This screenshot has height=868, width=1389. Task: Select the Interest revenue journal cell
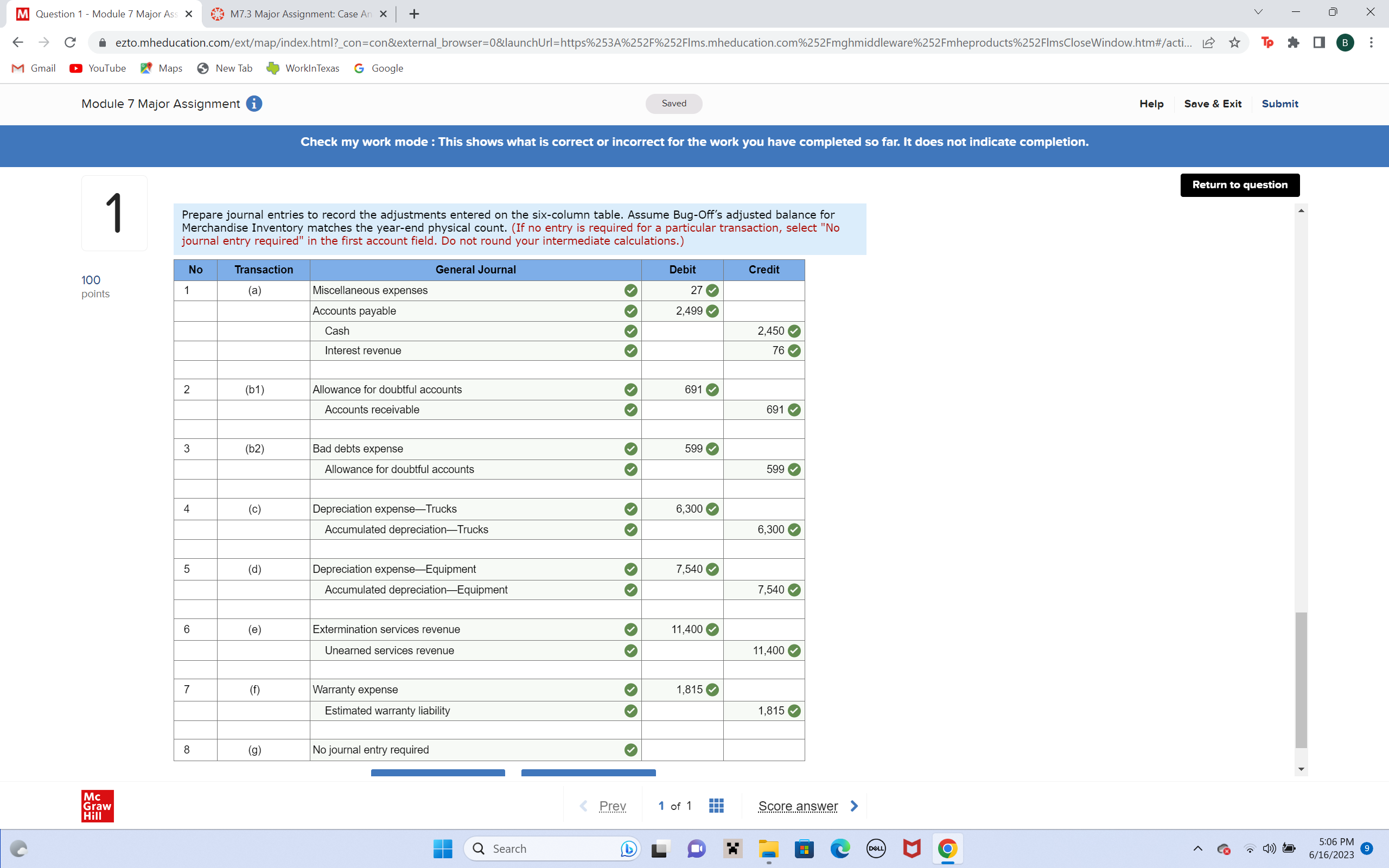click(x=475, y=351)
